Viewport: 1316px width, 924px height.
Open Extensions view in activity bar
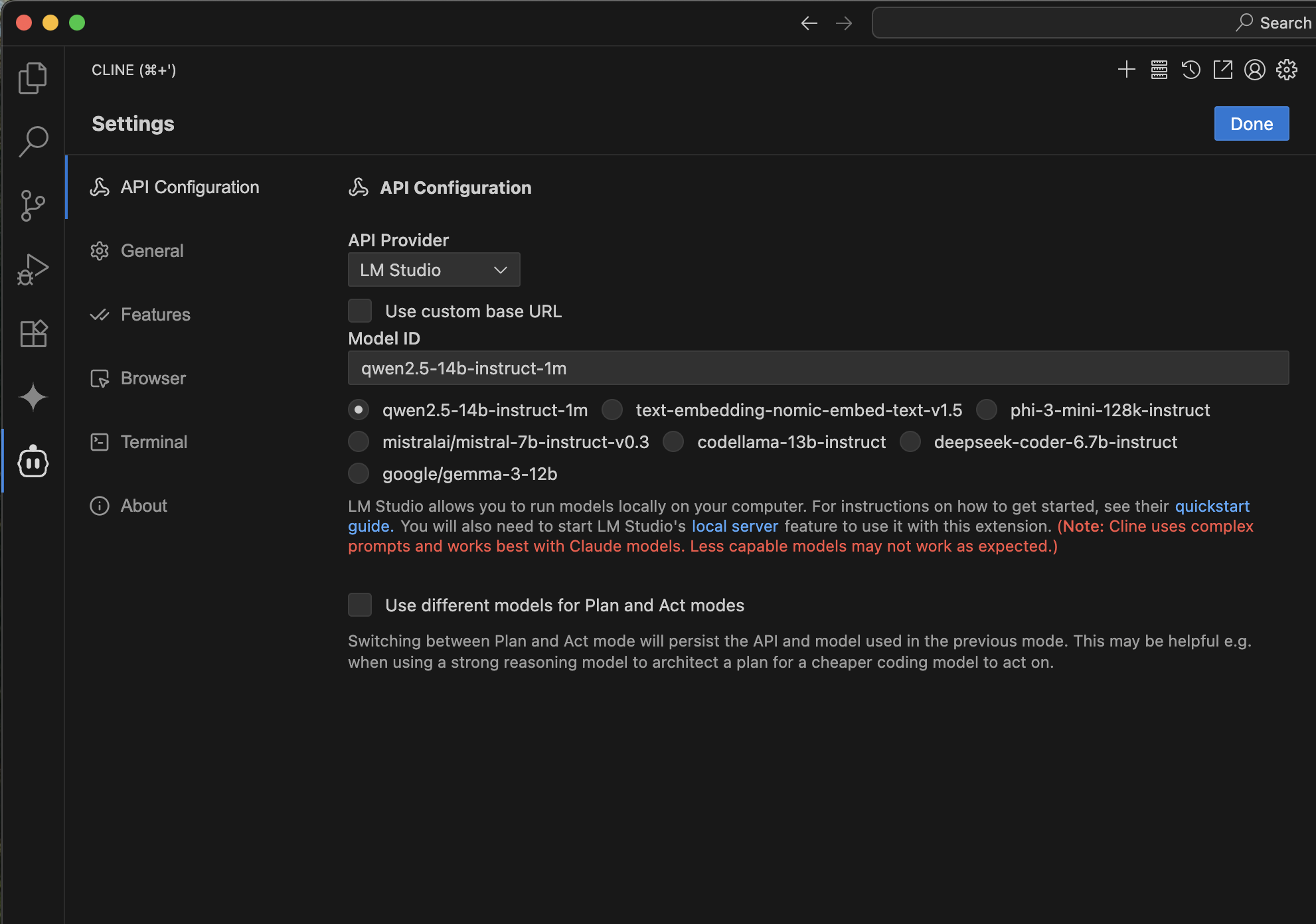click(x=33, y=333)
